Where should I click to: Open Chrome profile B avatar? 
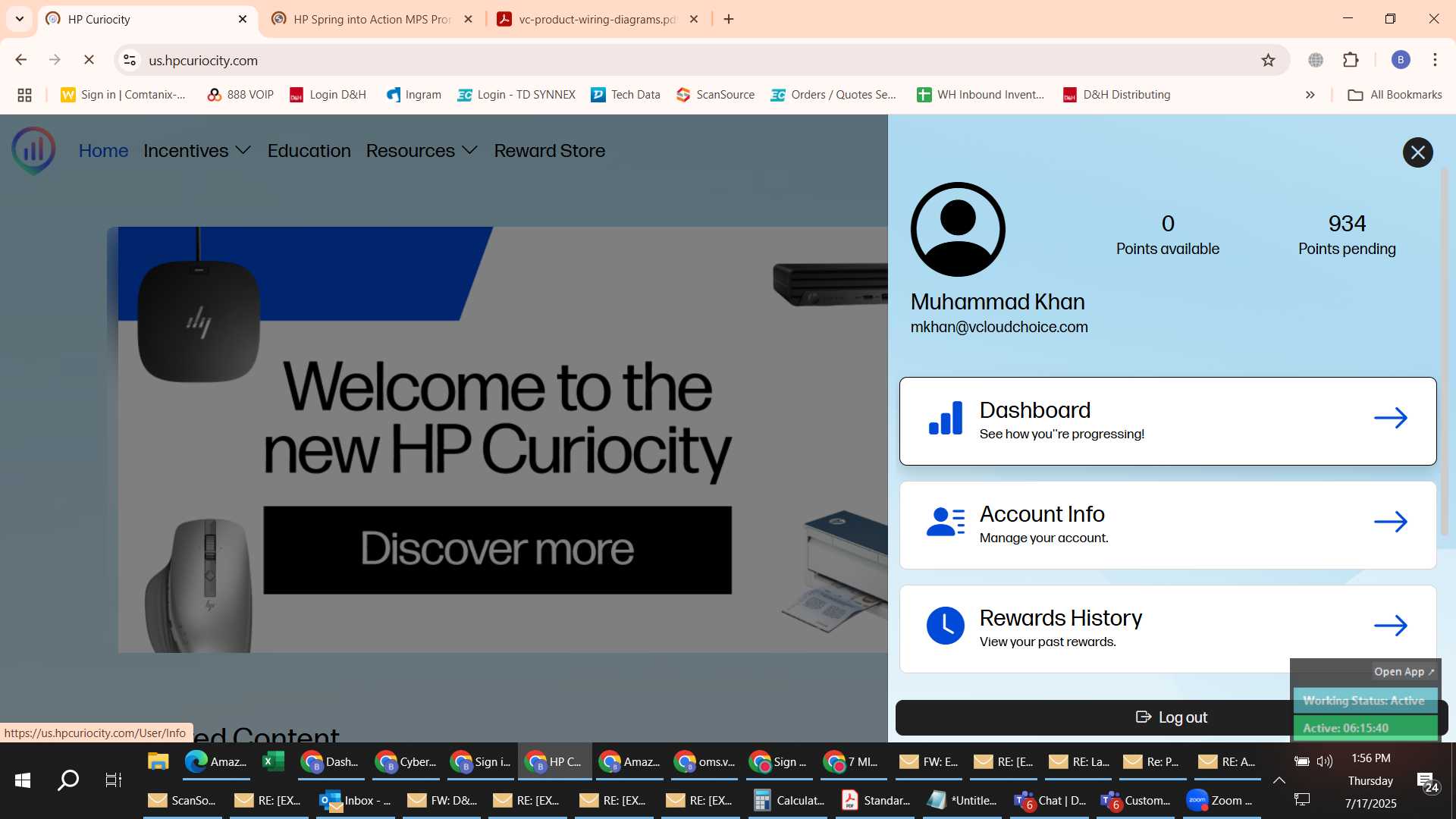click(x=1401, y=60)
